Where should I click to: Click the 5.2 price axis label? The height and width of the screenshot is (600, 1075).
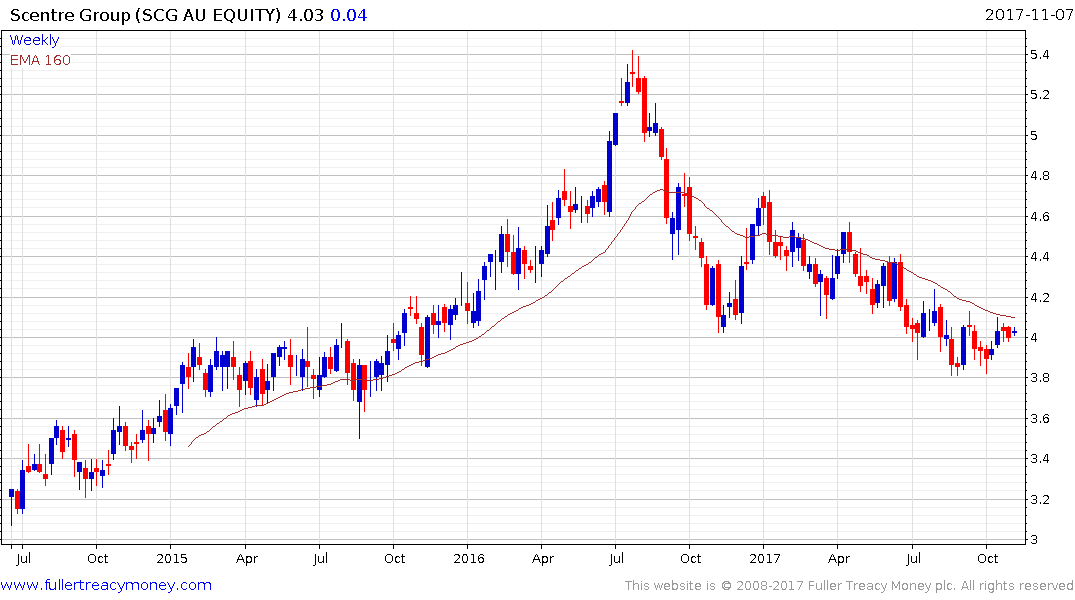[x=1039, y=95]
